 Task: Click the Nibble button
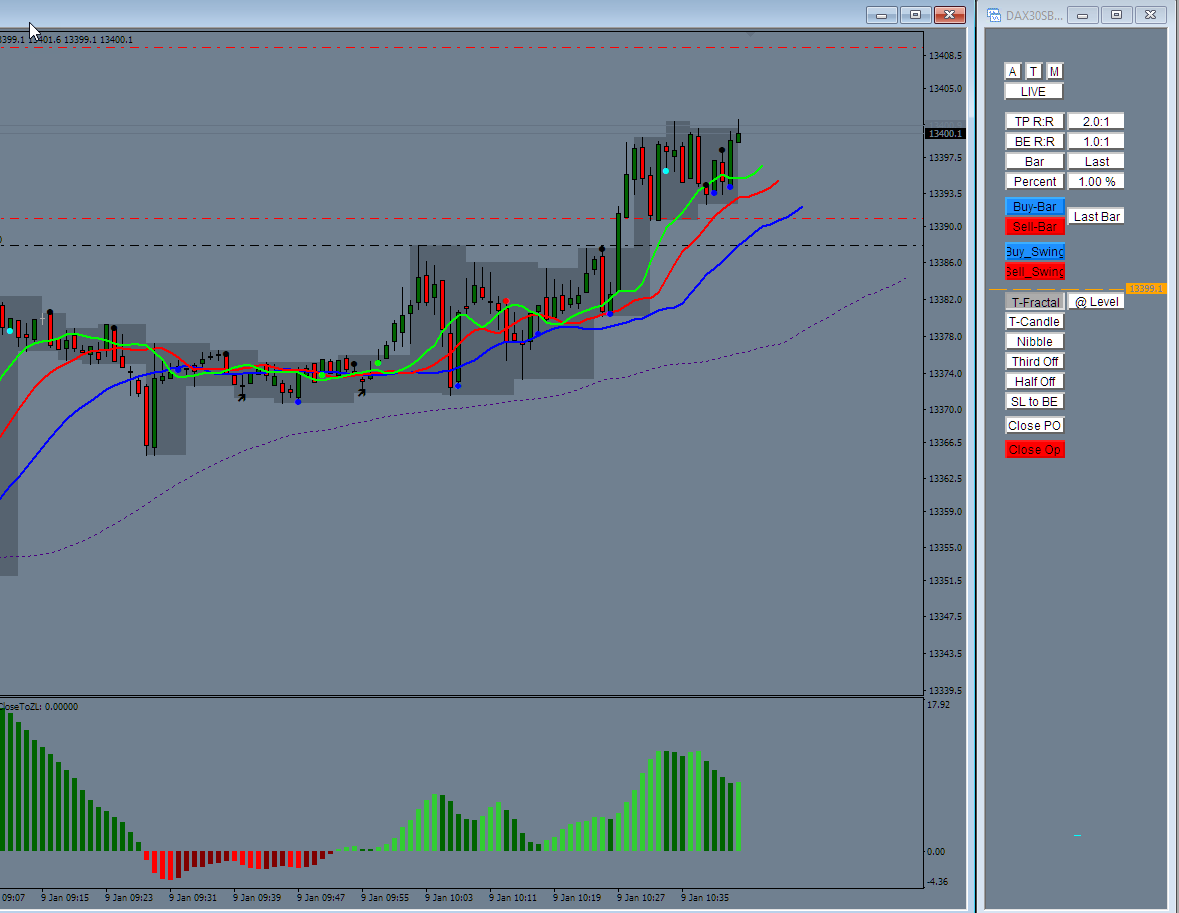[x=1035, y=341]
